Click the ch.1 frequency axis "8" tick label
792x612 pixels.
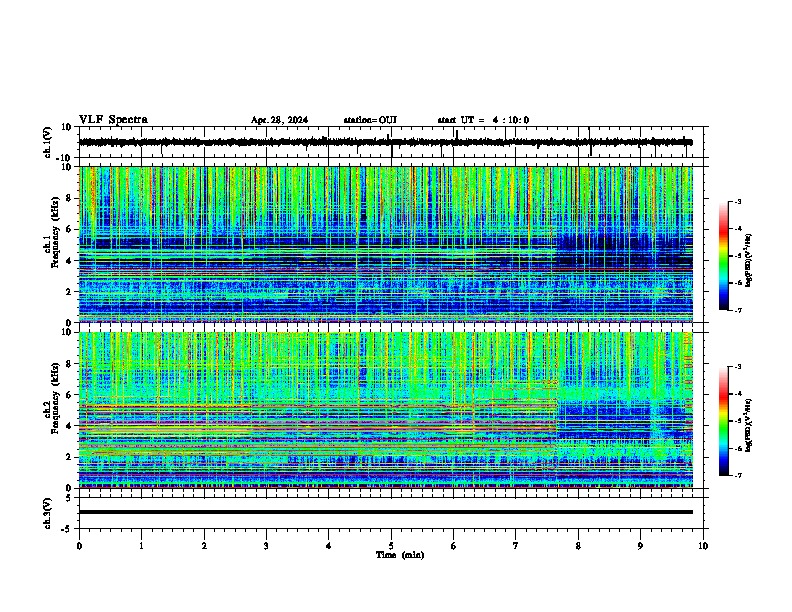(x=69, y=198)
